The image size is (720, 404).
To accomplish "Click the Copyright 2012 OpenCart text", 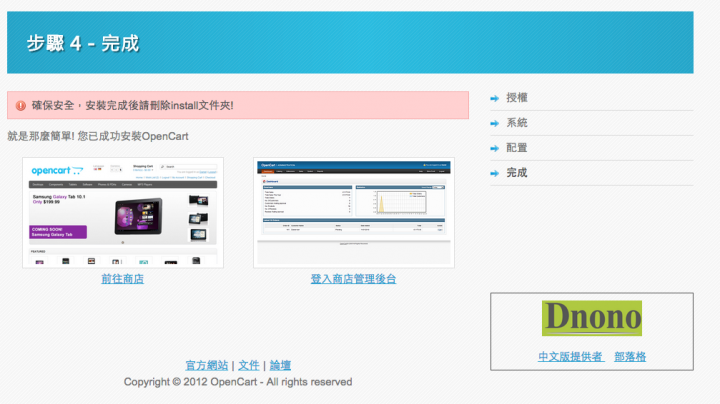I will 238,382.
